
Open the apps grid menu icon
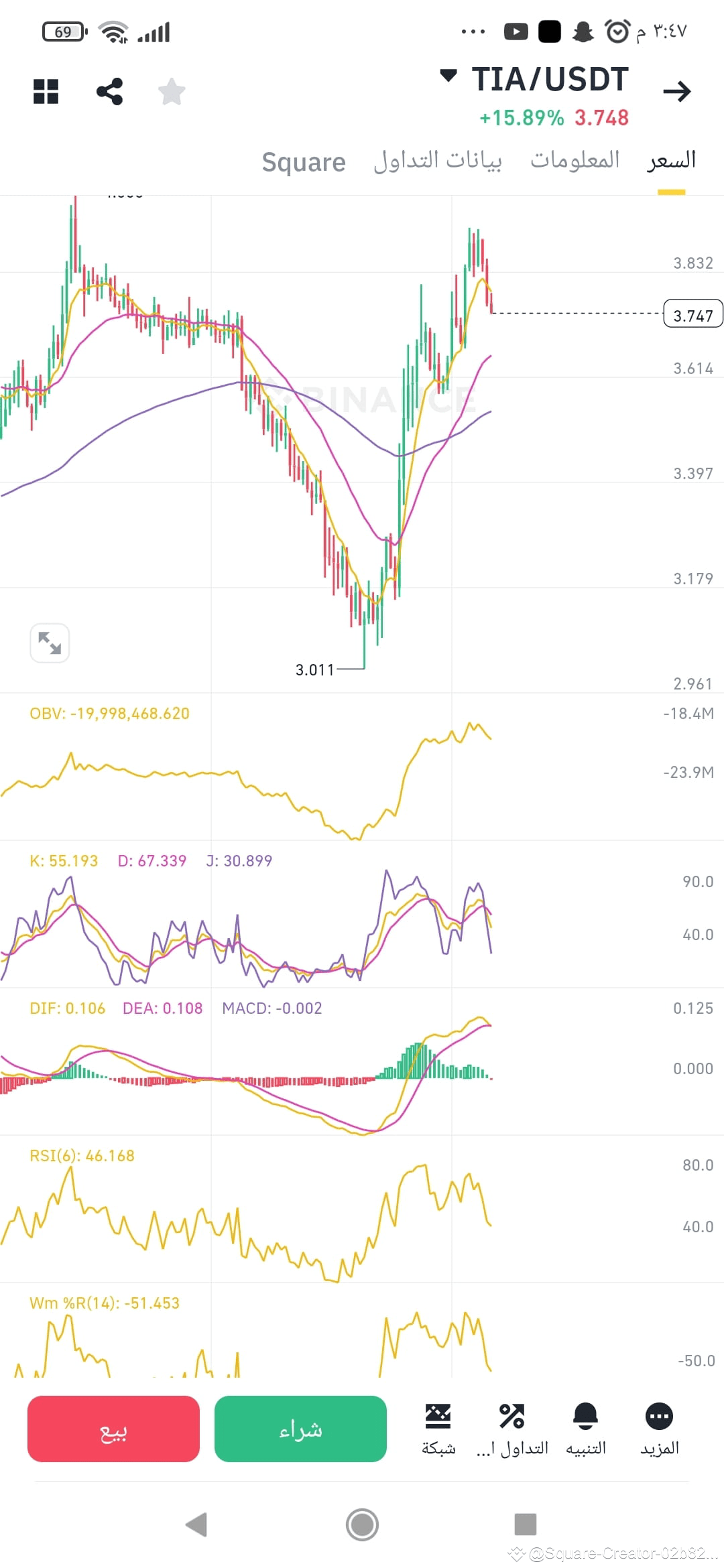(46, 91)
